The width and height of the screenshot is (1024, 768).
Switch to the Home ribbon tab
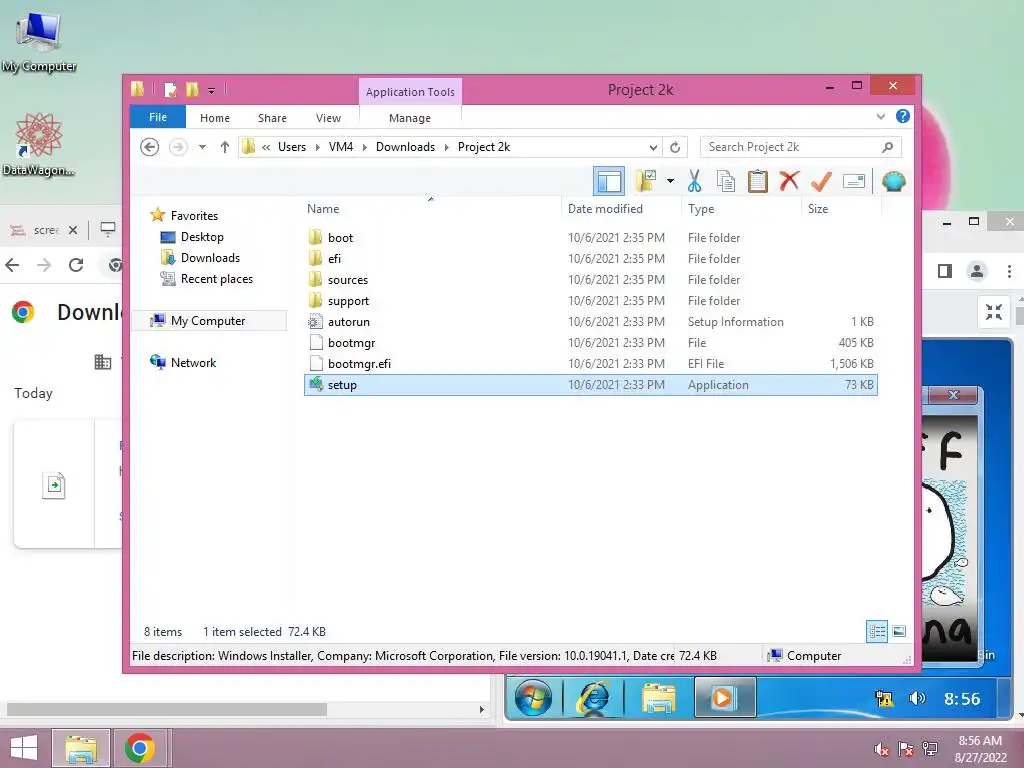pyautogui.click(x=215, y=118)
